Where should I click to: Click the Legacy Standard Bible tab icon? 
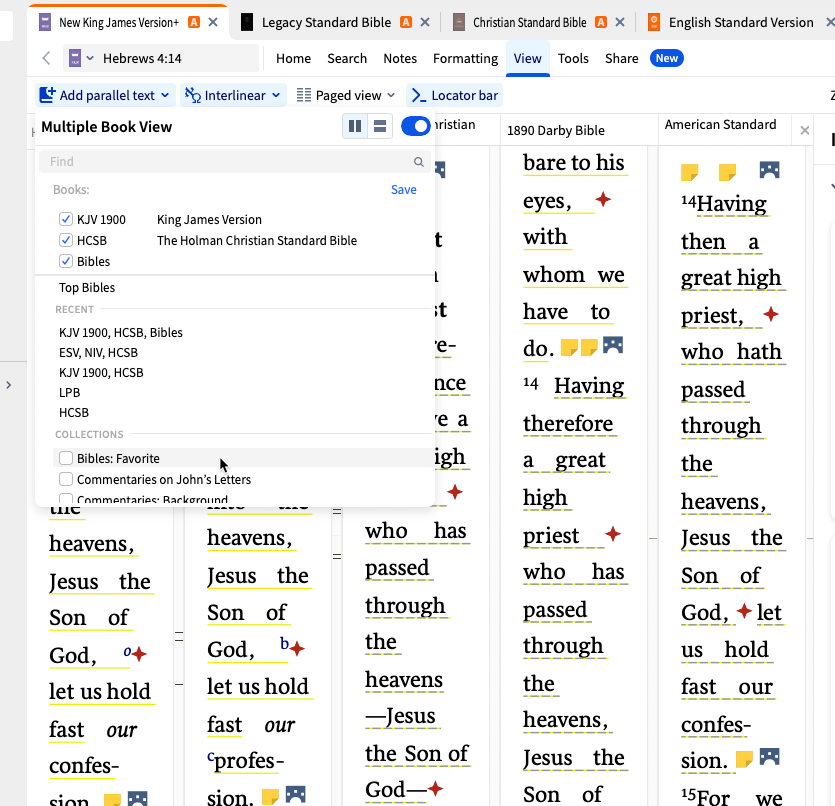pos(247,22)
